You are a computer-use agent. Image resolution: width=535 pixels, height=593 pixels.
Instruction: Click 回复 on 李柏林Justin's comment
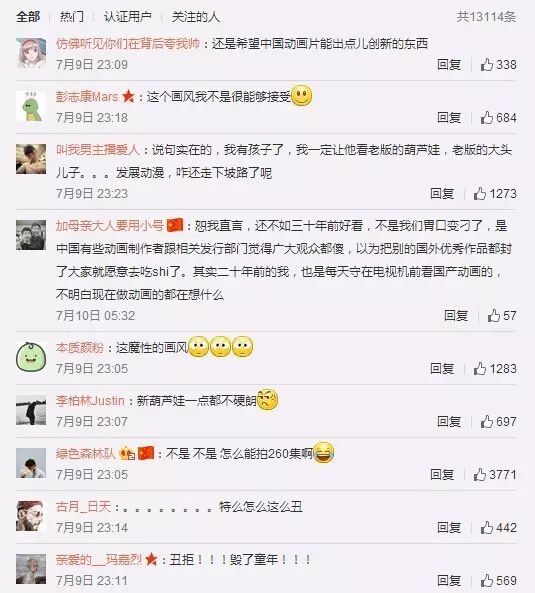(x=449, y=421)
